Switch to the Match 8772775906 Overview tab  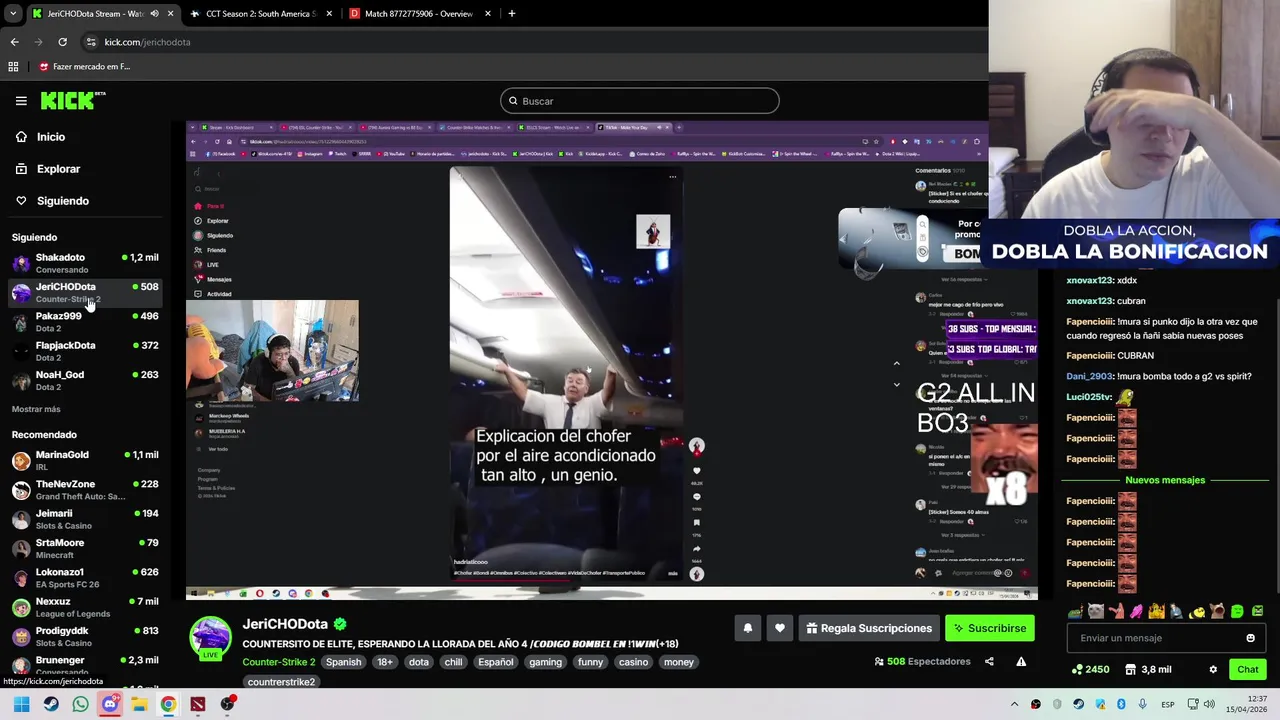click(419, 14)
